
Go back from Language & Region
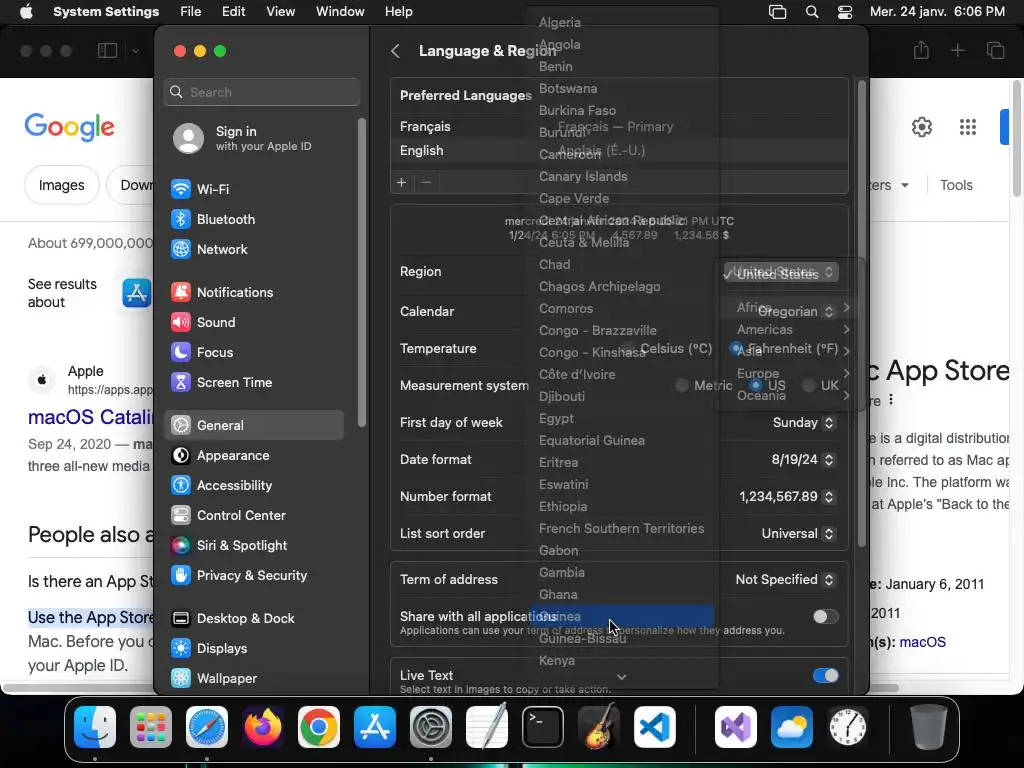point(395,51)
